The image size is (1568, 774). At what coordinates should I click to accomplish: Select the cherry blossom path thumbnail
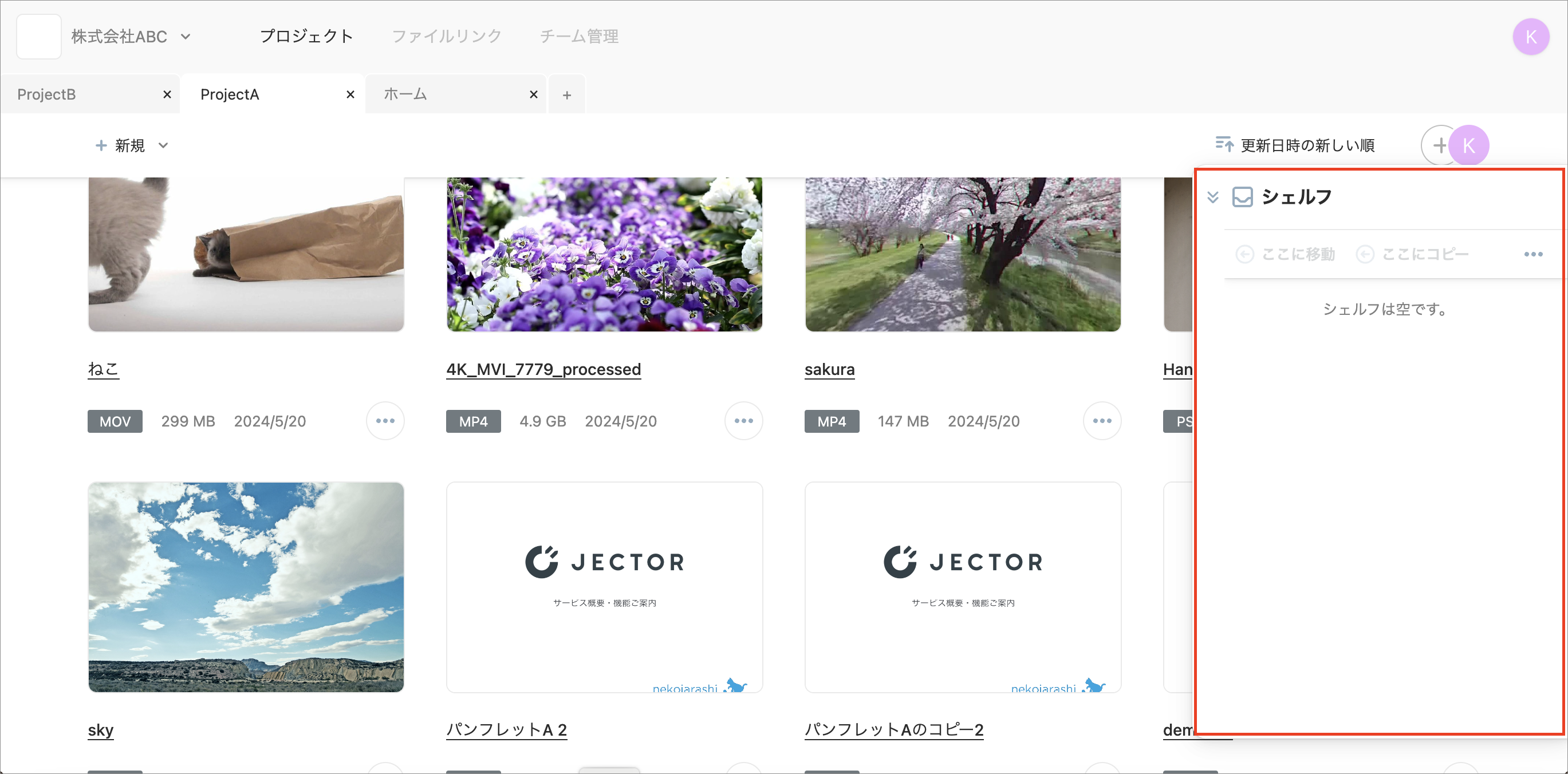click(963, 254)
